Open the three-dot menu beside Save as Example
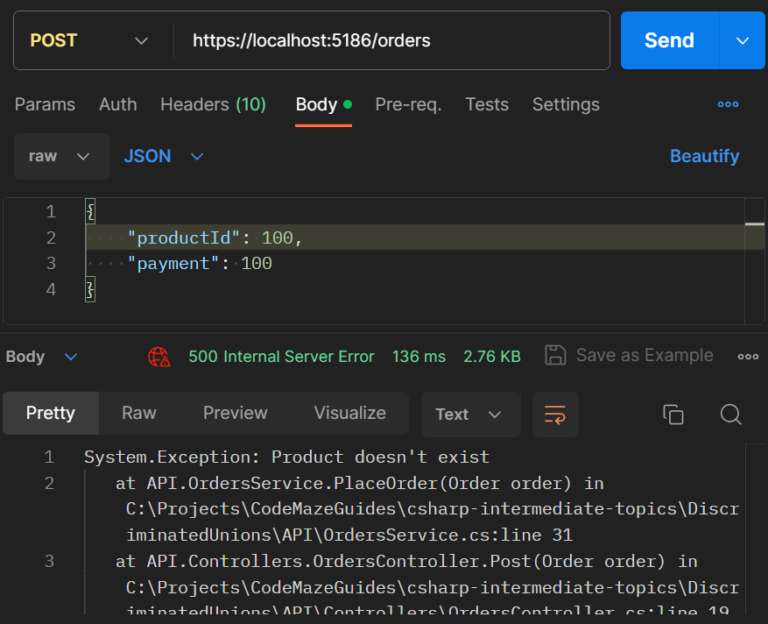This screenshot has width=768, height=624. 747,356
